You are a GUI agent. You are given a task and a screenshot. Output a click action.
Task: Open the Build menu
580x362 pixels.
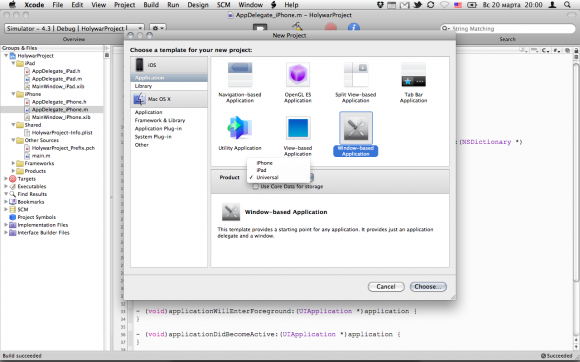pyautogui.click(x=151, y=5)
